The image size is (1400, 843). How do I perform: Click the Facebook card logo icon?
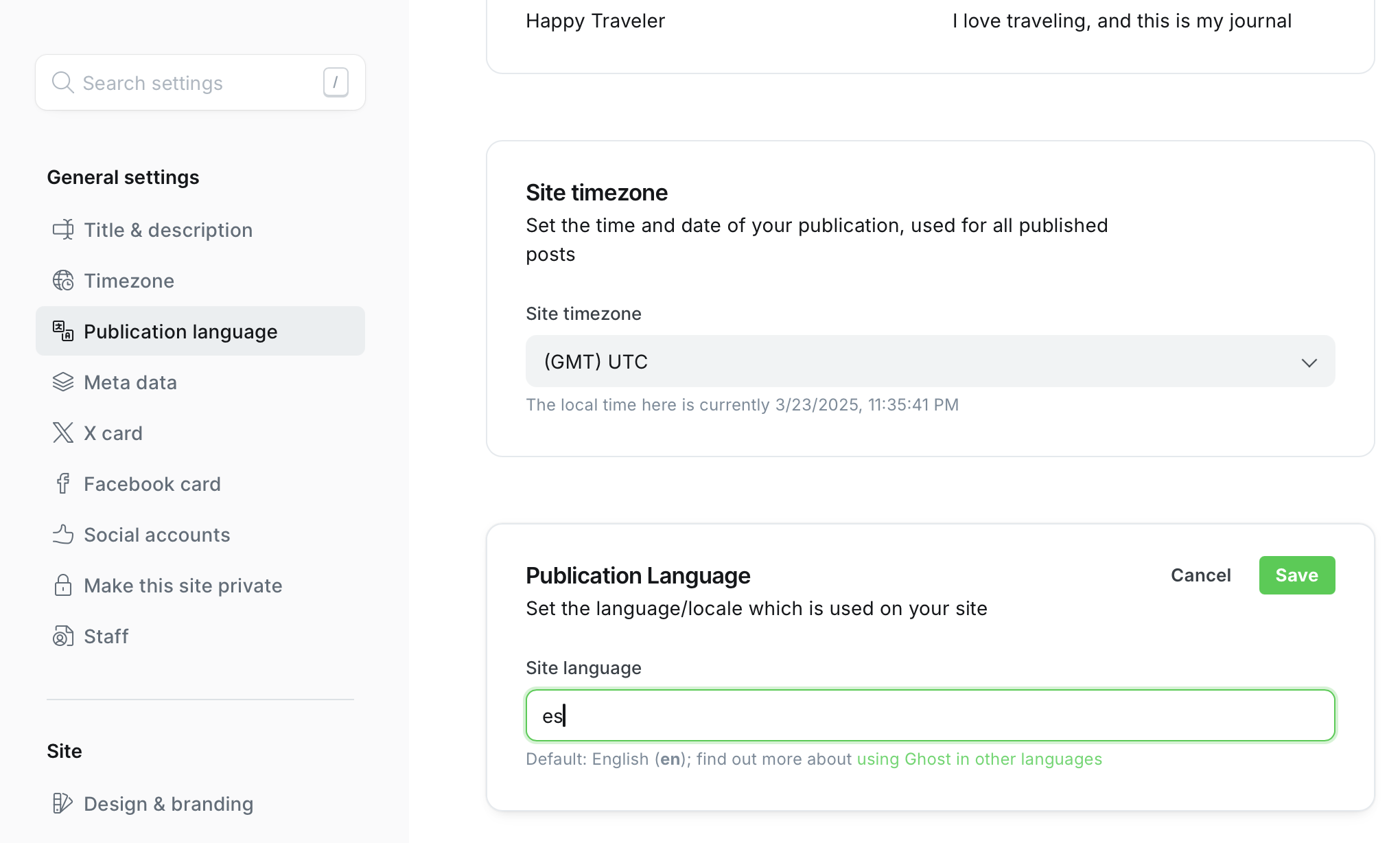coord(63,483)
